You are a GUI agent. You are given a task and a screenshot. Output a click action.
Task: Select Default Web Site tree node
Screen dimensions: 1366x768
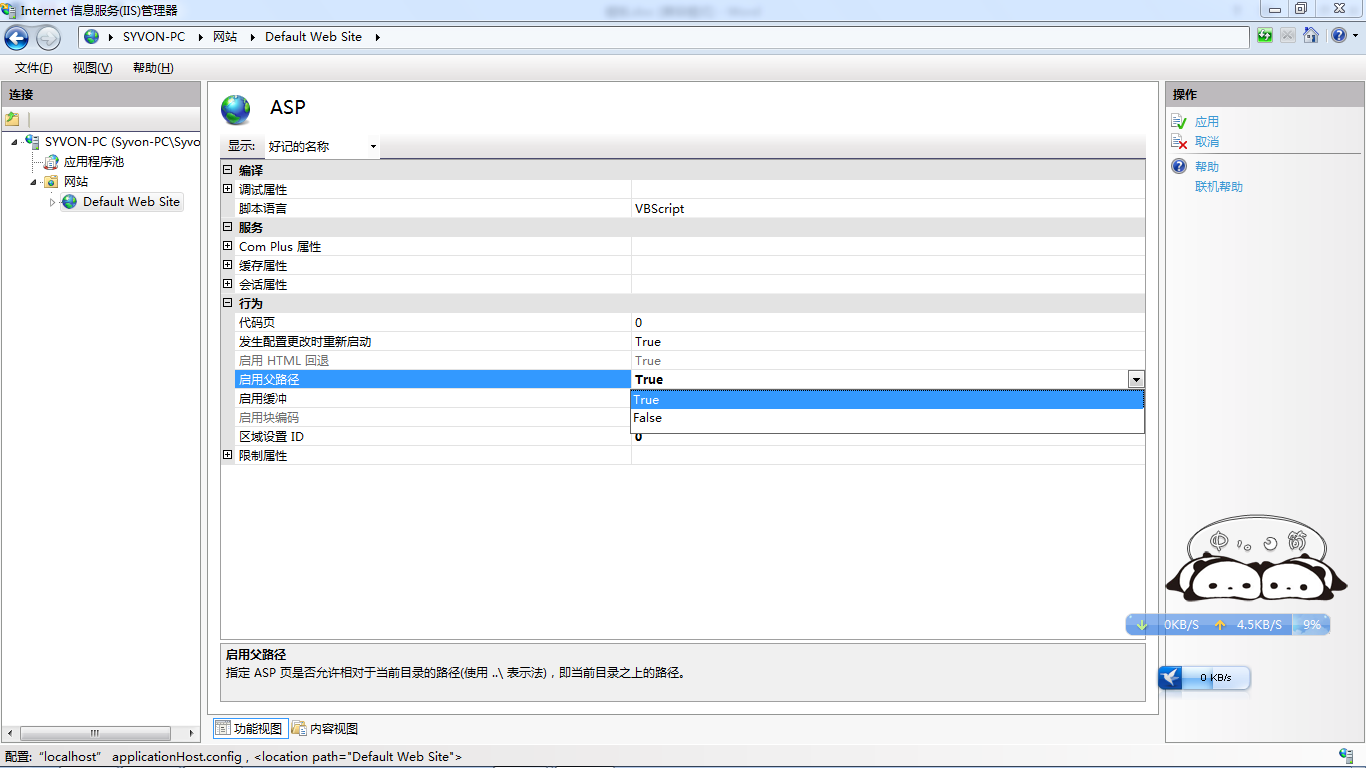tap(131, 202)
